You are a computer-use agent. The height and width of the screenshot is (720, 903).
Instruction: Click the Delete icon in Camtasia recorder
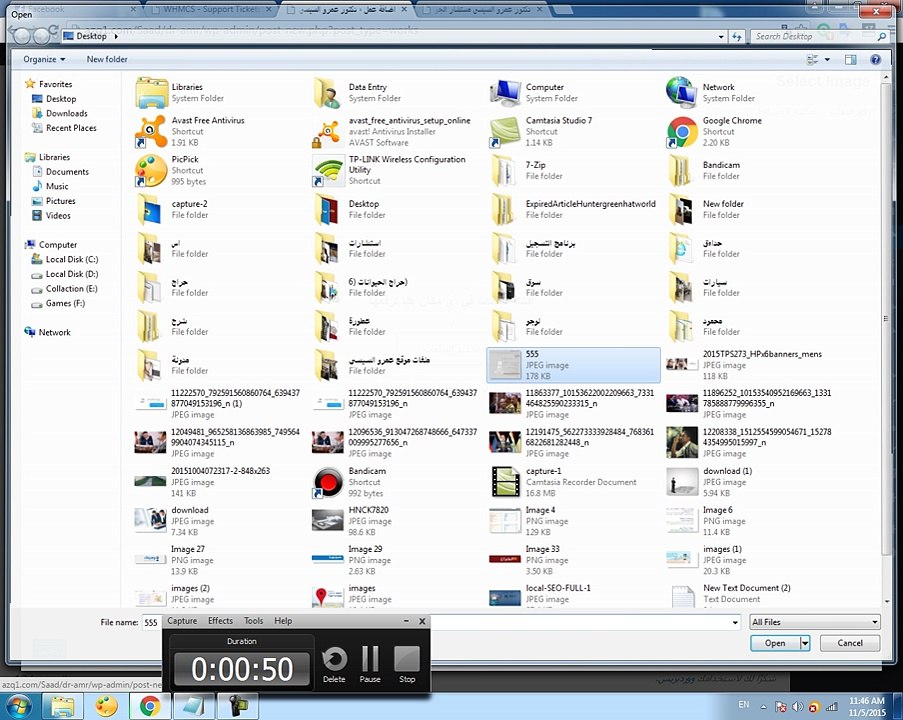[x=334, y=664]
